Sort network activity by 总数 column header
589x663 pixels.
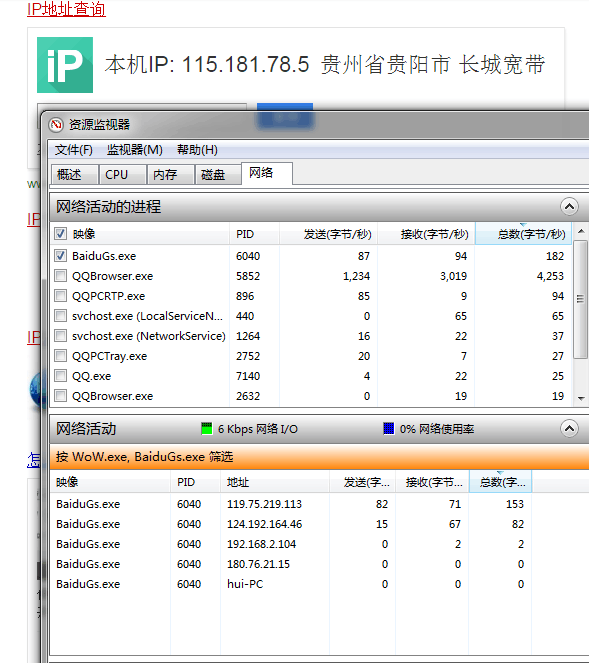coord(500,482)
